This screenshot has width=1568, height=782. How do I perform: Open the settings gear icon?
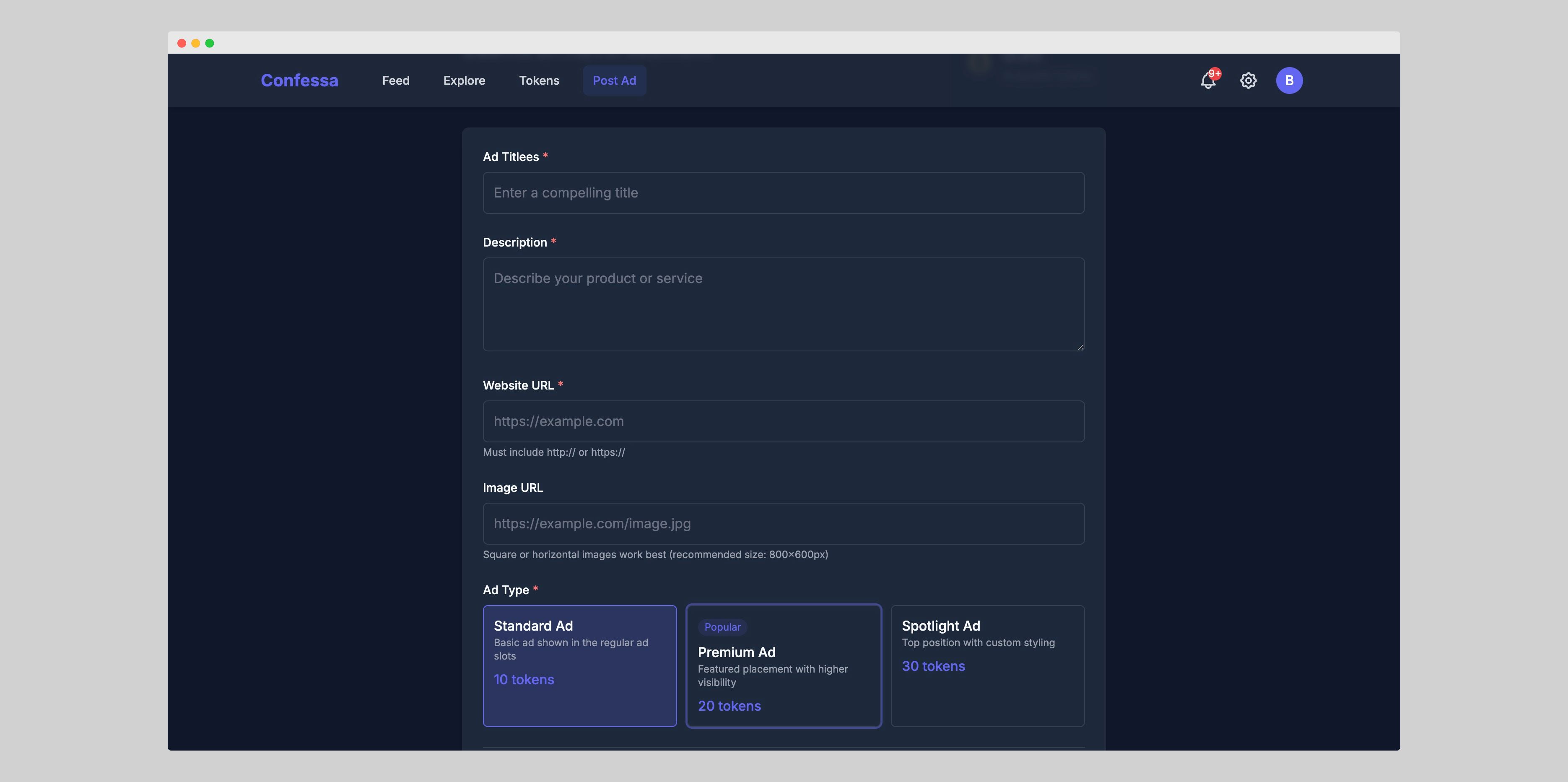(x=1248, y=81)
